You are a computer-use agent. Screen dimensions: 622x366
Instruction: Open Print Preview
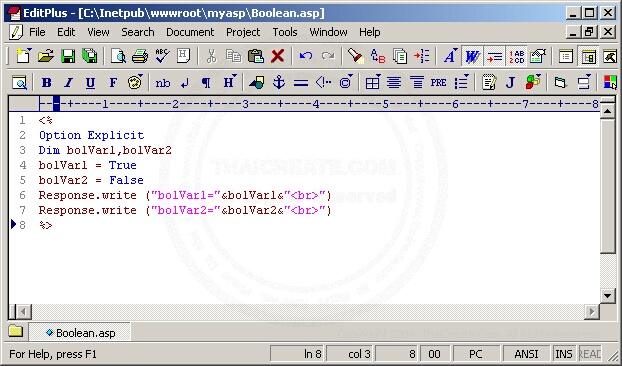(x=118, y=56)
